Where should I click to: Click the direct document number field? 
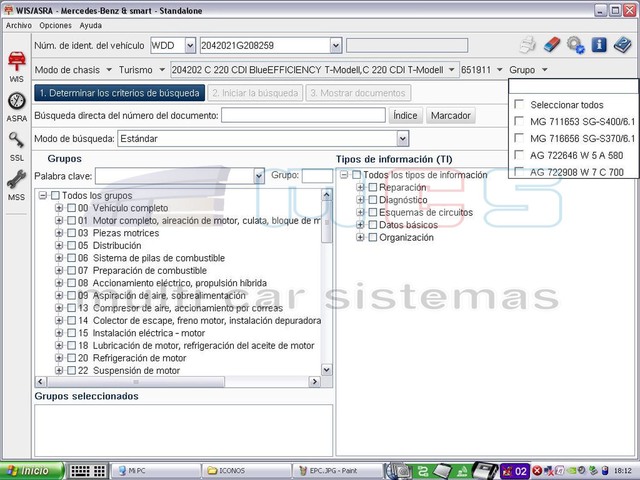tap(303, 116)
